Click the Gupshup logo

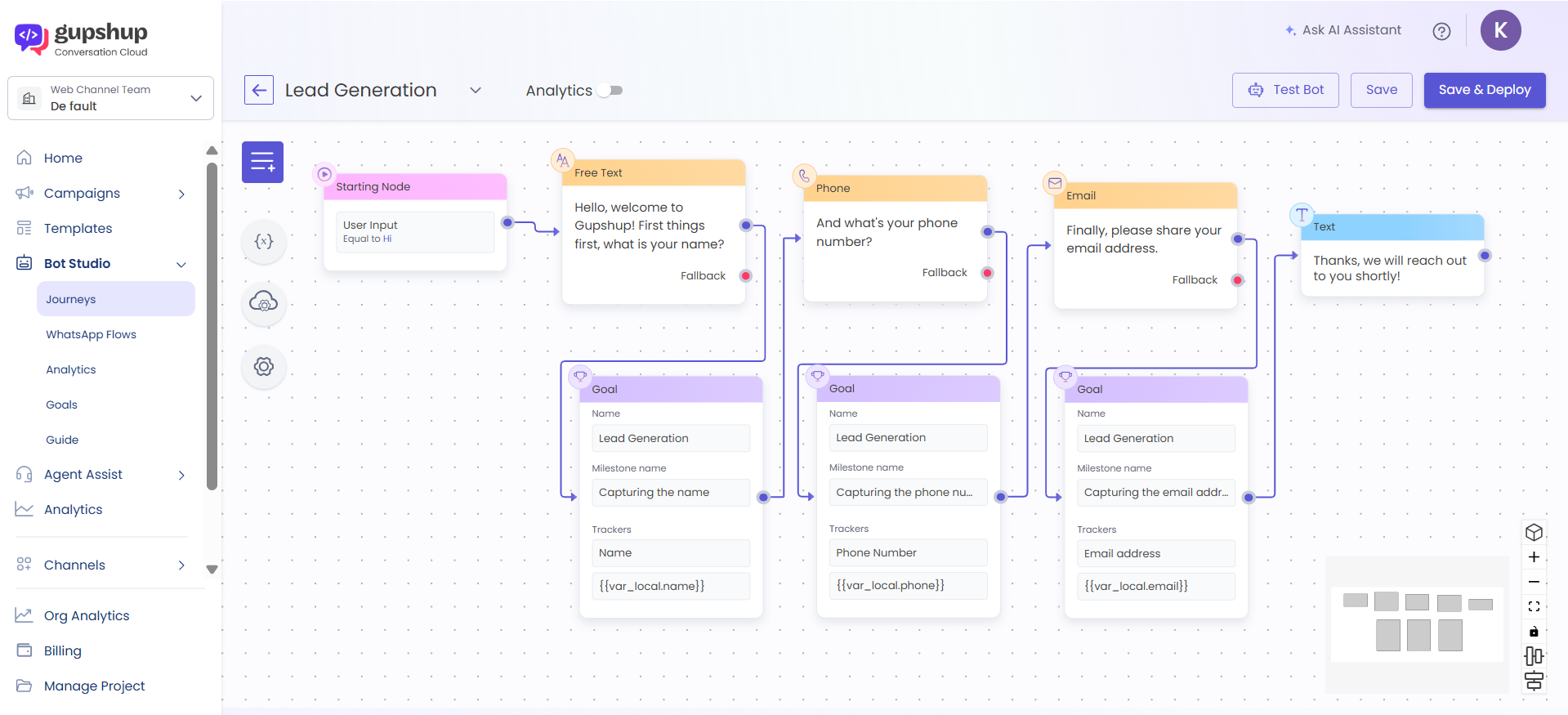tap(81, 38)
